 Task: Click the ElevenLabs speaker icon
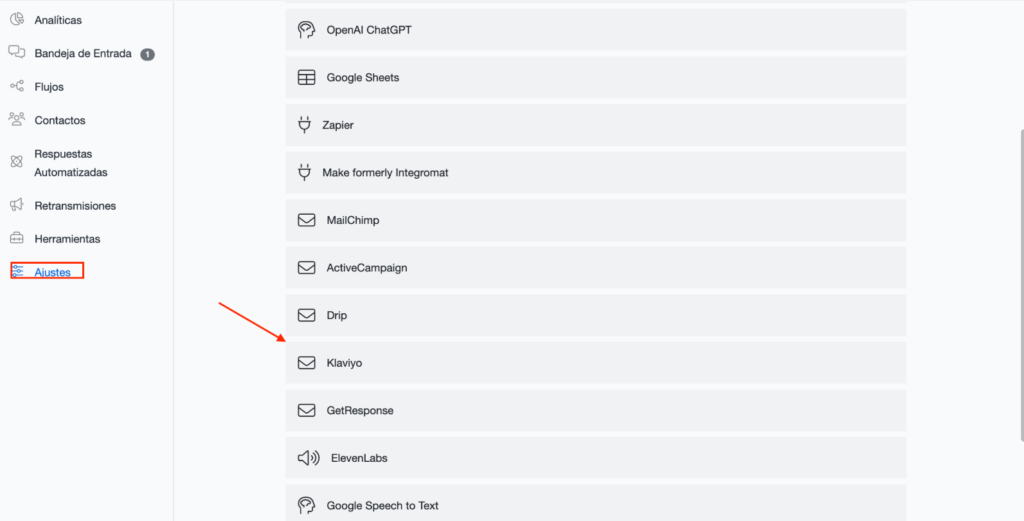coord(309,458)
